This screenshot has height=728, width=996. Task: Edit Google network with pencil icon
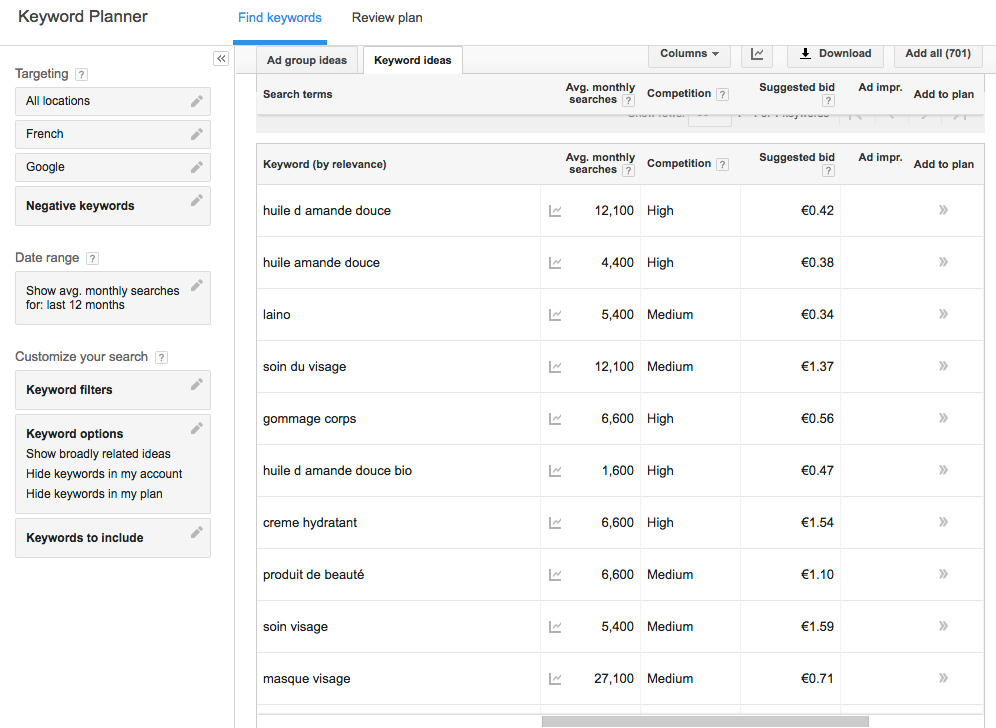197,167
